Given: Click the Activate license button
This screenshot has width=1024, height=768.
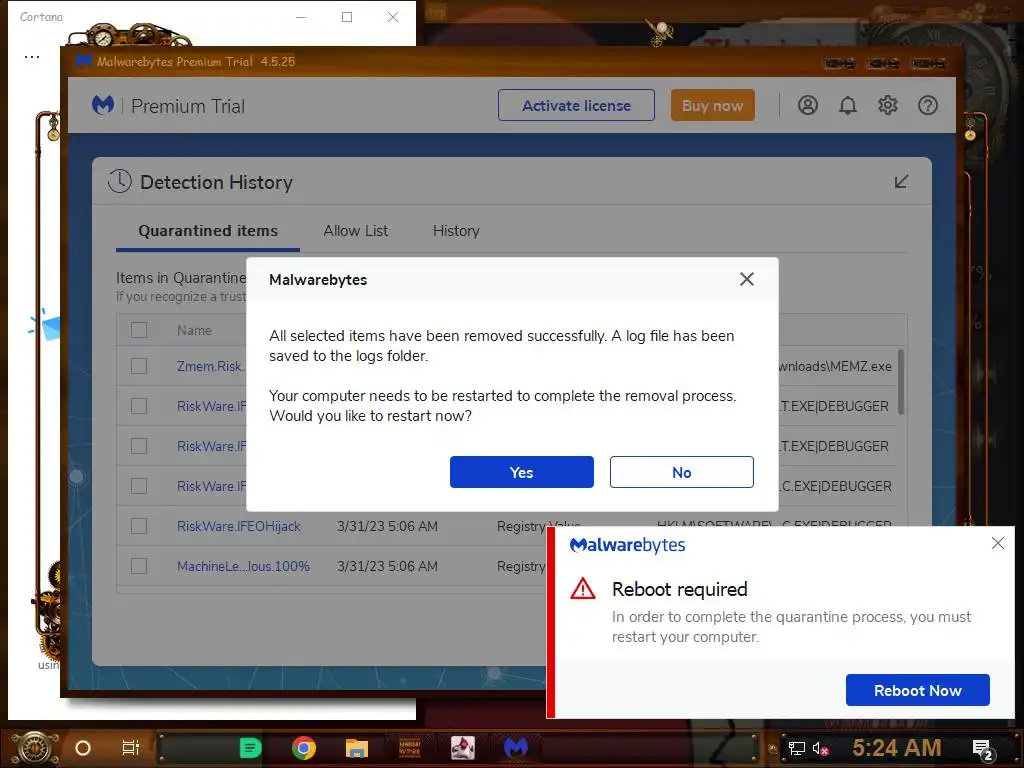Looking at the screenshot, I should (x=576, y=105).
